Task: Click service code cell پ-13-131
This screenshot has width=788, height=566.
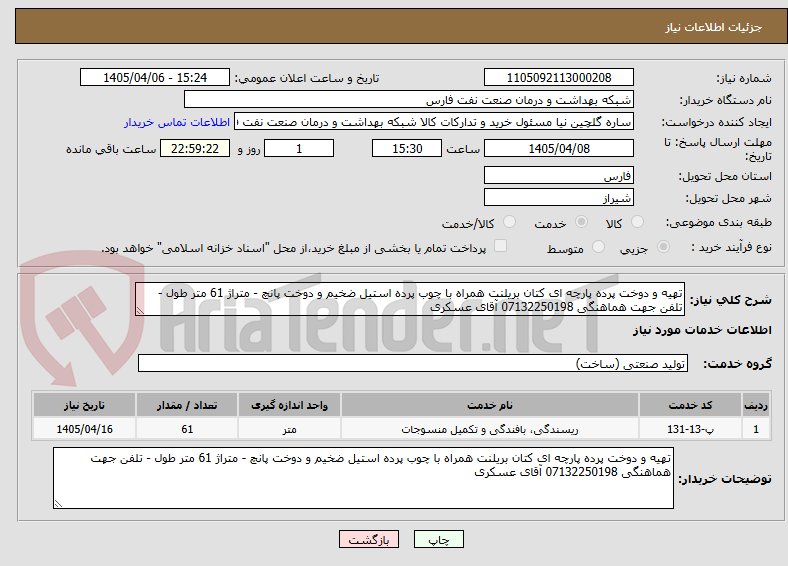Action: [691, 429]
